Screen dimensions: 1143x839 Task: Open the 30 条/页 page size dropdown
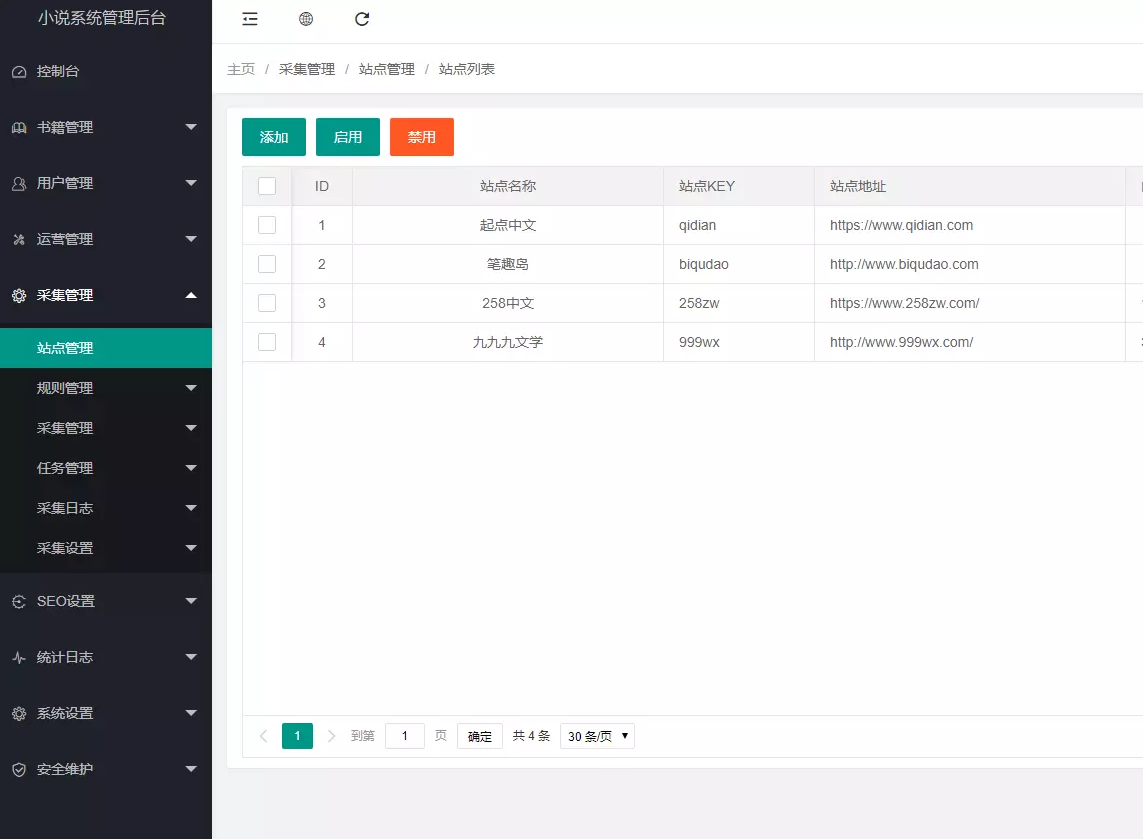597,736
